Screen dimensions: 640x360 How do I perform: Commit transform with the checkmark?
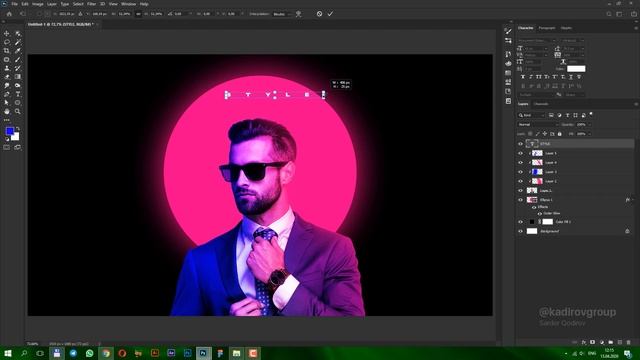pyautogui.click(x=330, y=14)
